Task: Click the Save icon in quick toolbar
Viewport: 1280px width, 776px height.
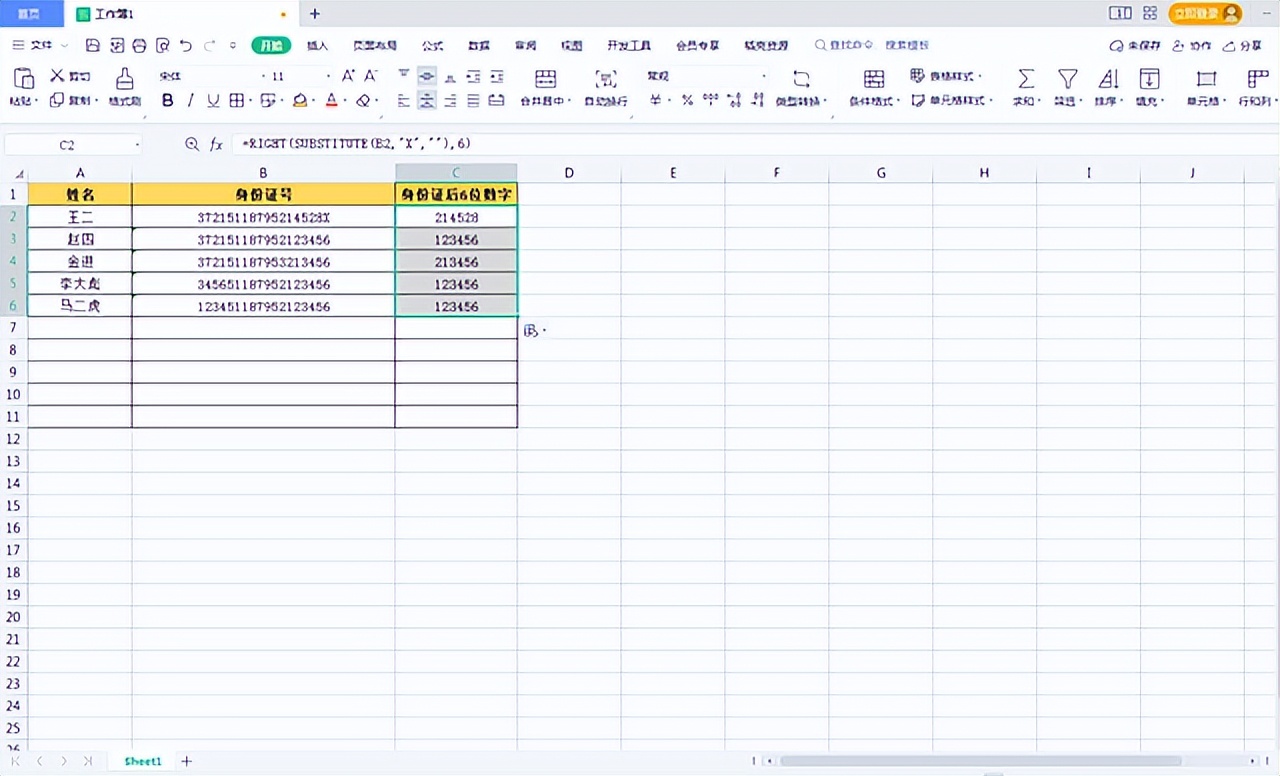Action: [x=93, y=45]
